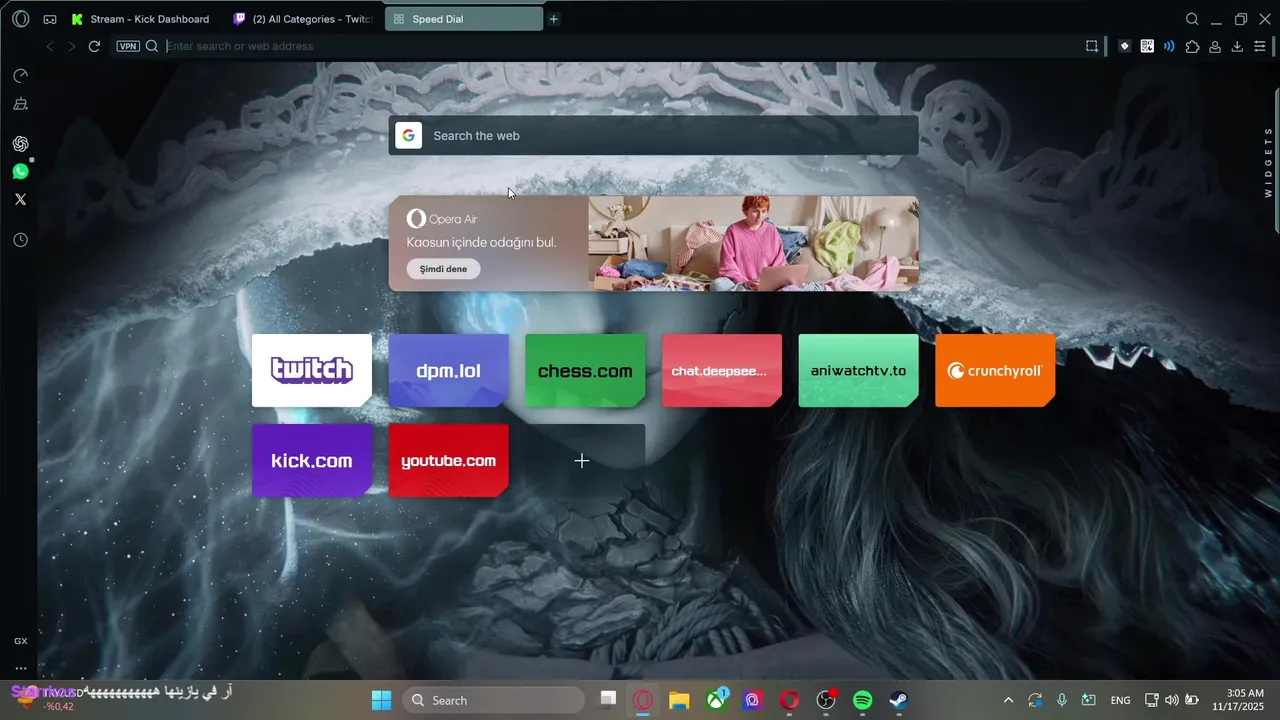Viewport: 1280px width, 720px height.
Task: Open GX Control speedometer in sidebar
Action: 20,76
